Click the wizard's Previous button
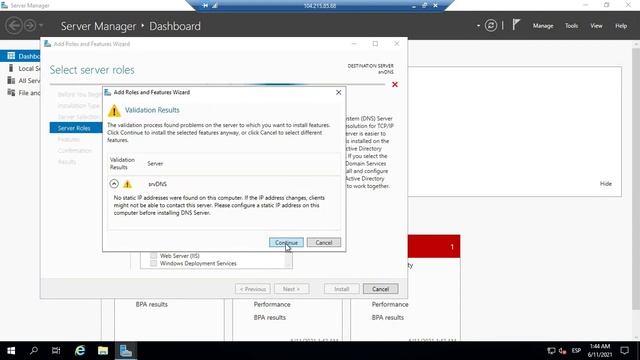This screenshot has height=360, width=640. (x=253, y=289)
